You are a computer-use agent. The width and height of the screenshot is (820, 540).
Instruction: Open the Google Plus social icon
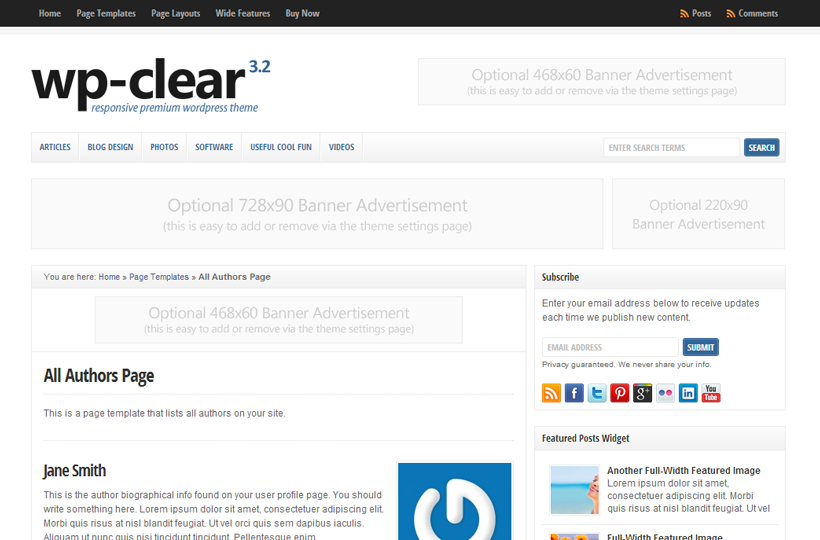click(642, 393)
